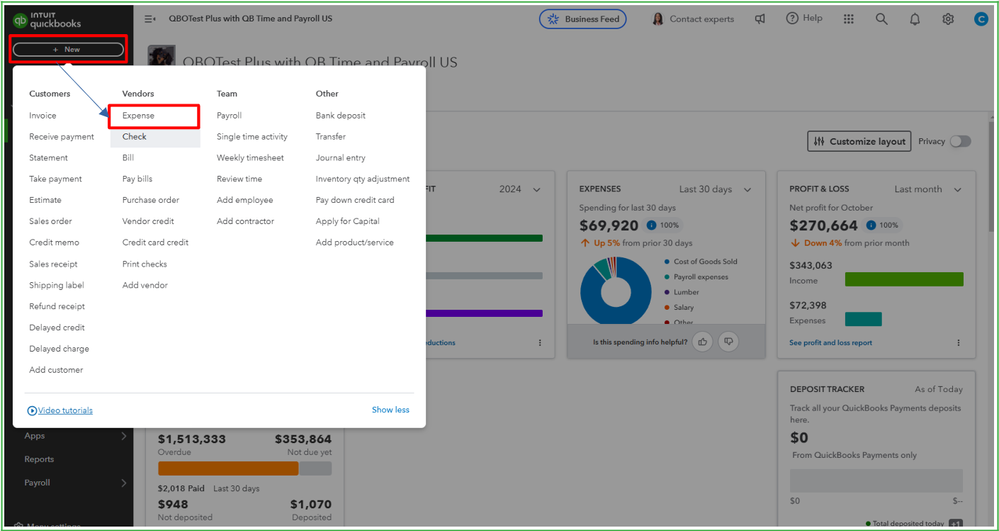999x531 pixels.
Task: Select Bill under Vendors
Action: [x=128, y=157]
